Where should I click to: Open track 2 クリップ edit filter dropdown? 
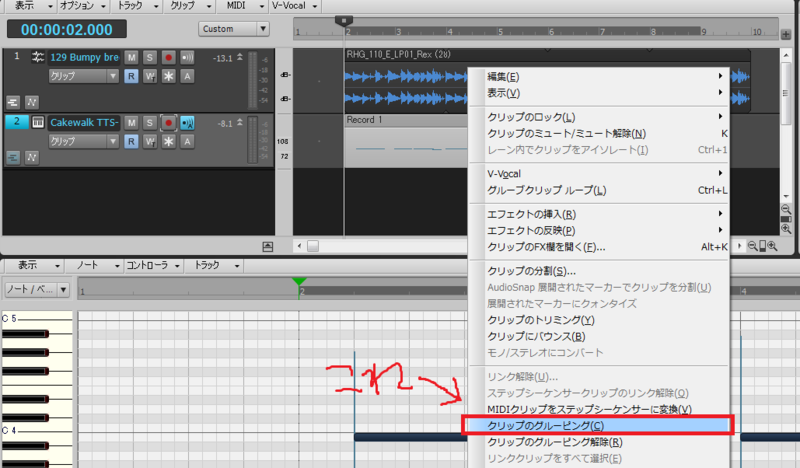pyautogui.click(x=84, y=141)
